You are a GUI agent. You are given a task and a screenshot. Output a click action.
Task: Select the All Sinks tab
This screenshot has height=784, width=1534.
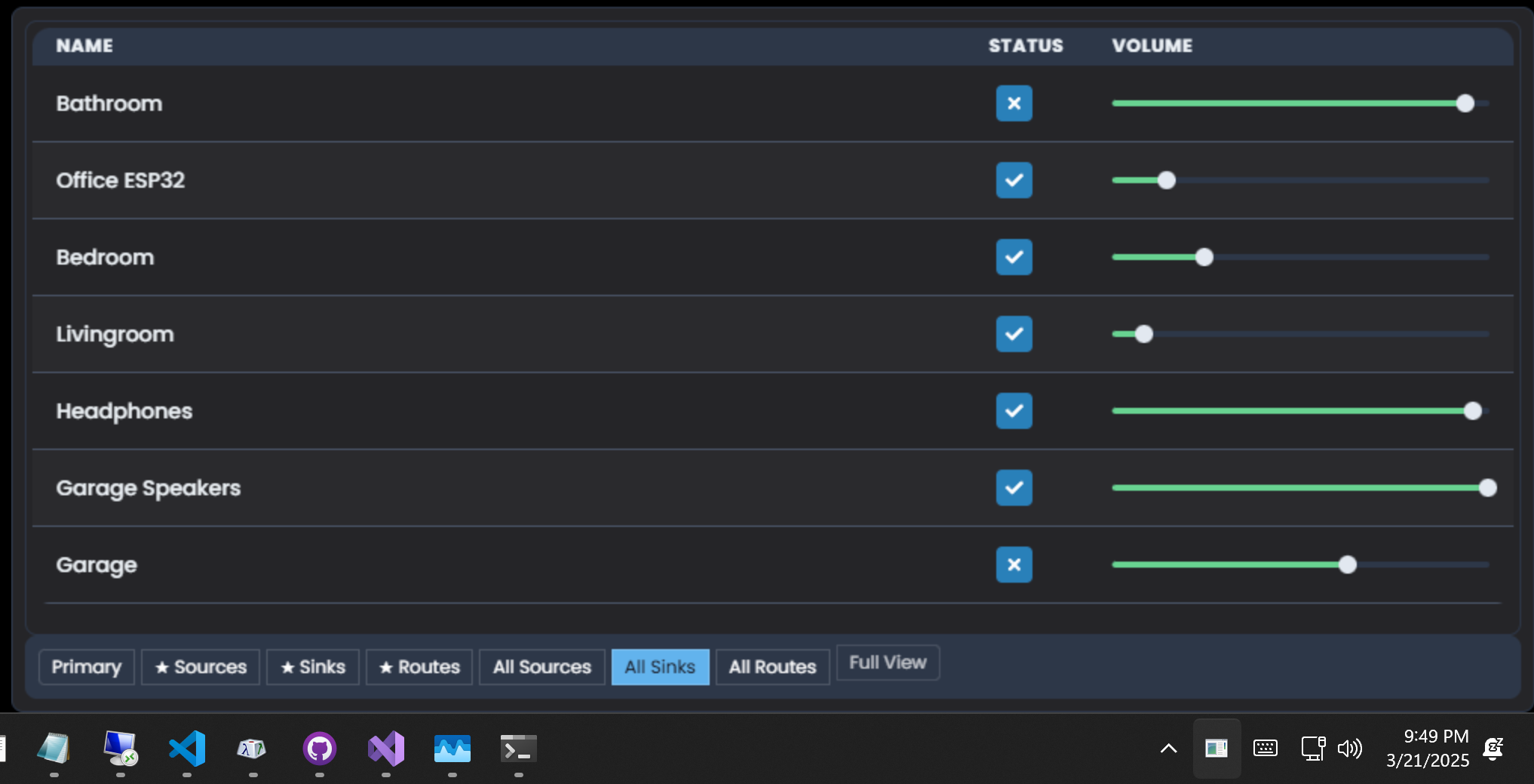(x=661, y=667)
